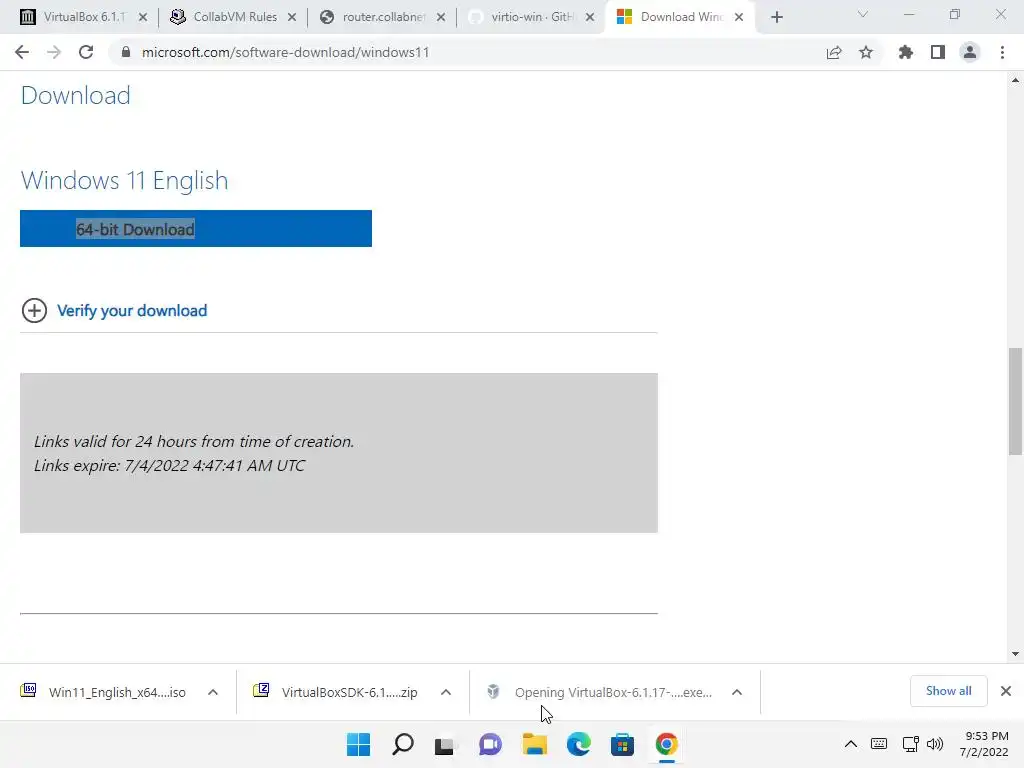Screen dimensions: 1024x768
Task: Expand options for VirtualBox exe download
Action: 737,692
